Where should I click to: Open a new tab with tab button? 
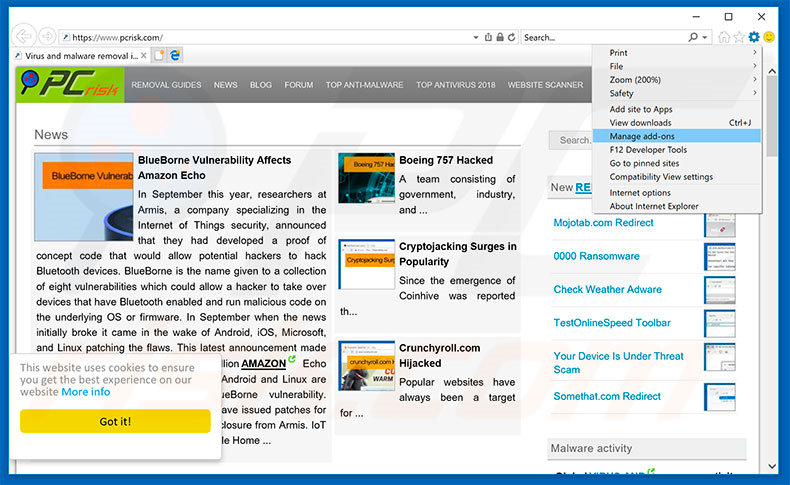[x=159, y=55]
